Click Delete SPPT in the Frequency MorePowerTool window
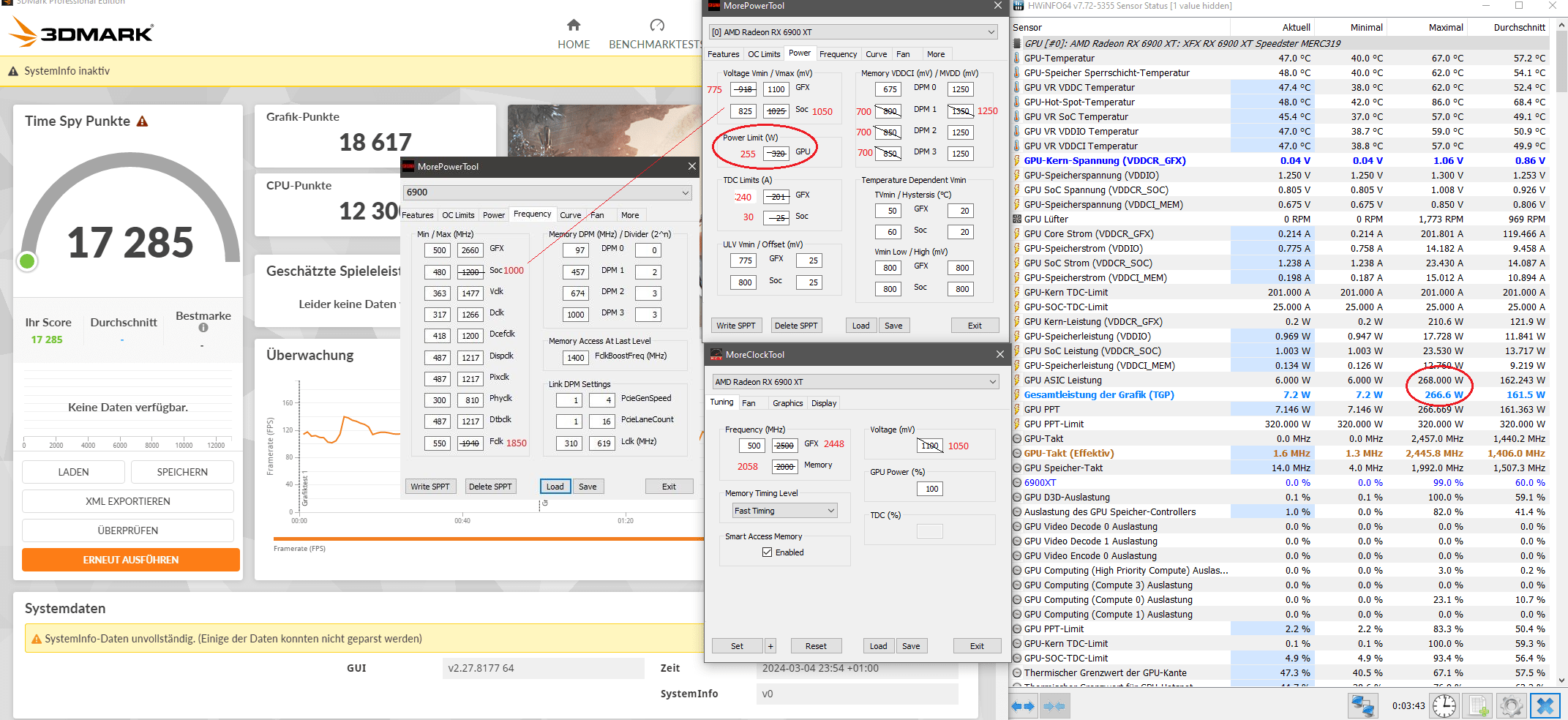The image size is (1568, 720). 490,487
